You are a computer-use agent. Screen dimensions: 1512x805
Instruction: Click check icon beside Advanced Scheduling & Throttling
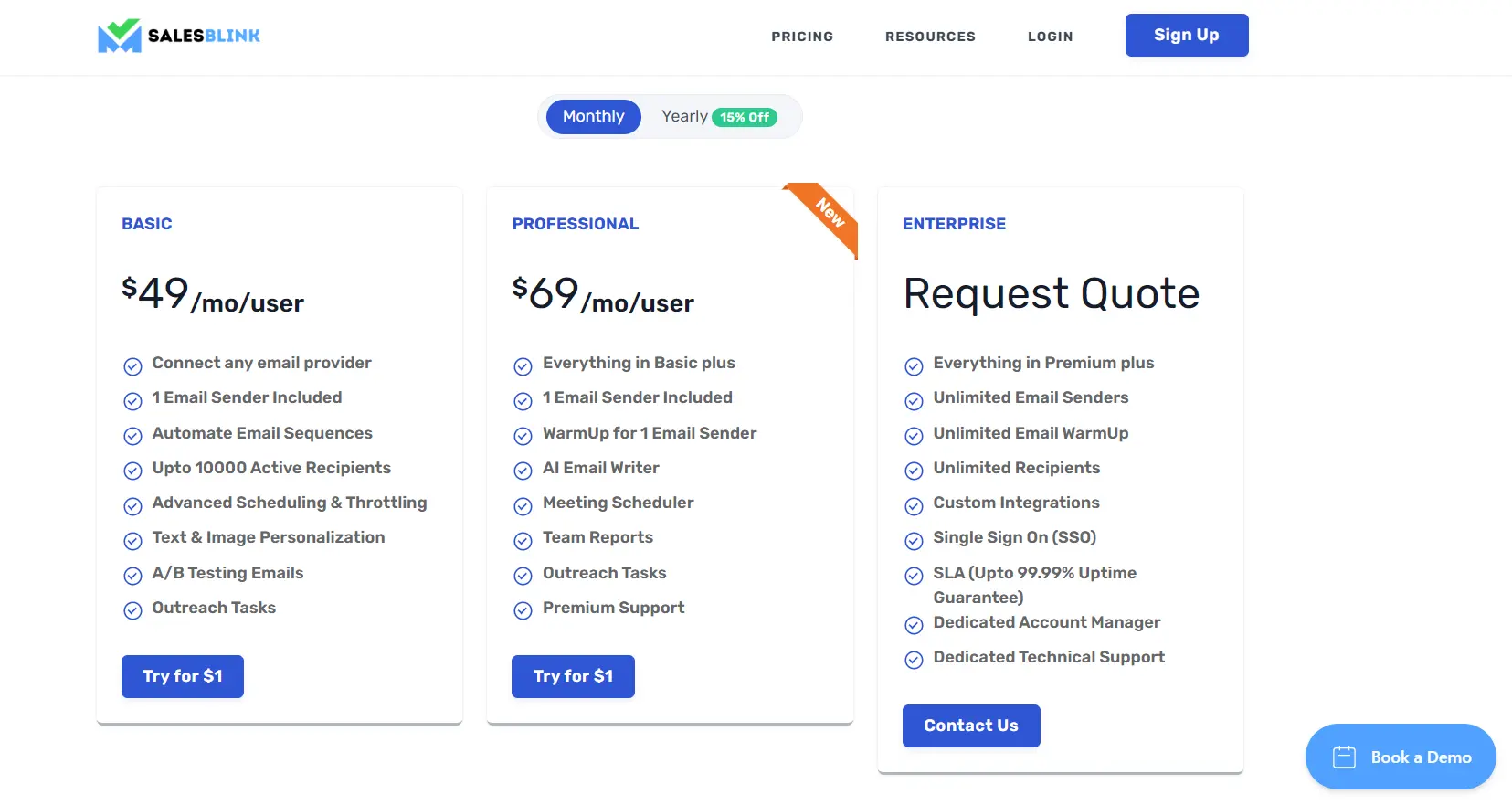tap(132, 506)
